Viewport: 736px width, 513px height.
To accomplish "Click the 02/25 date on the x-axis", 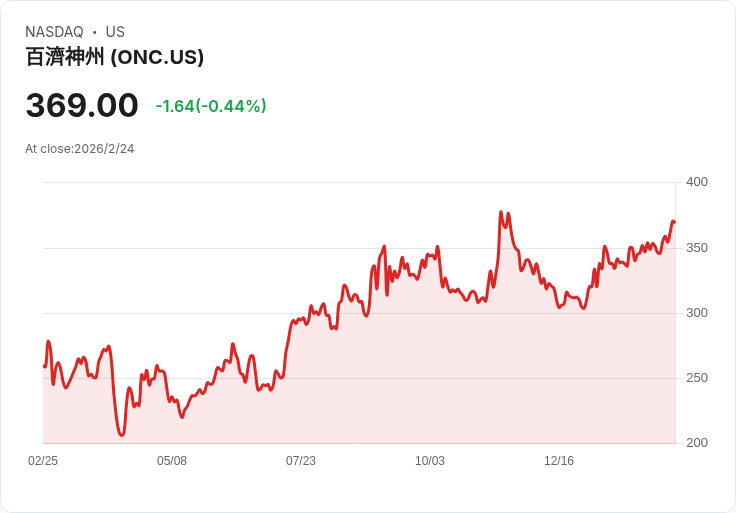I will coord(43,461).
